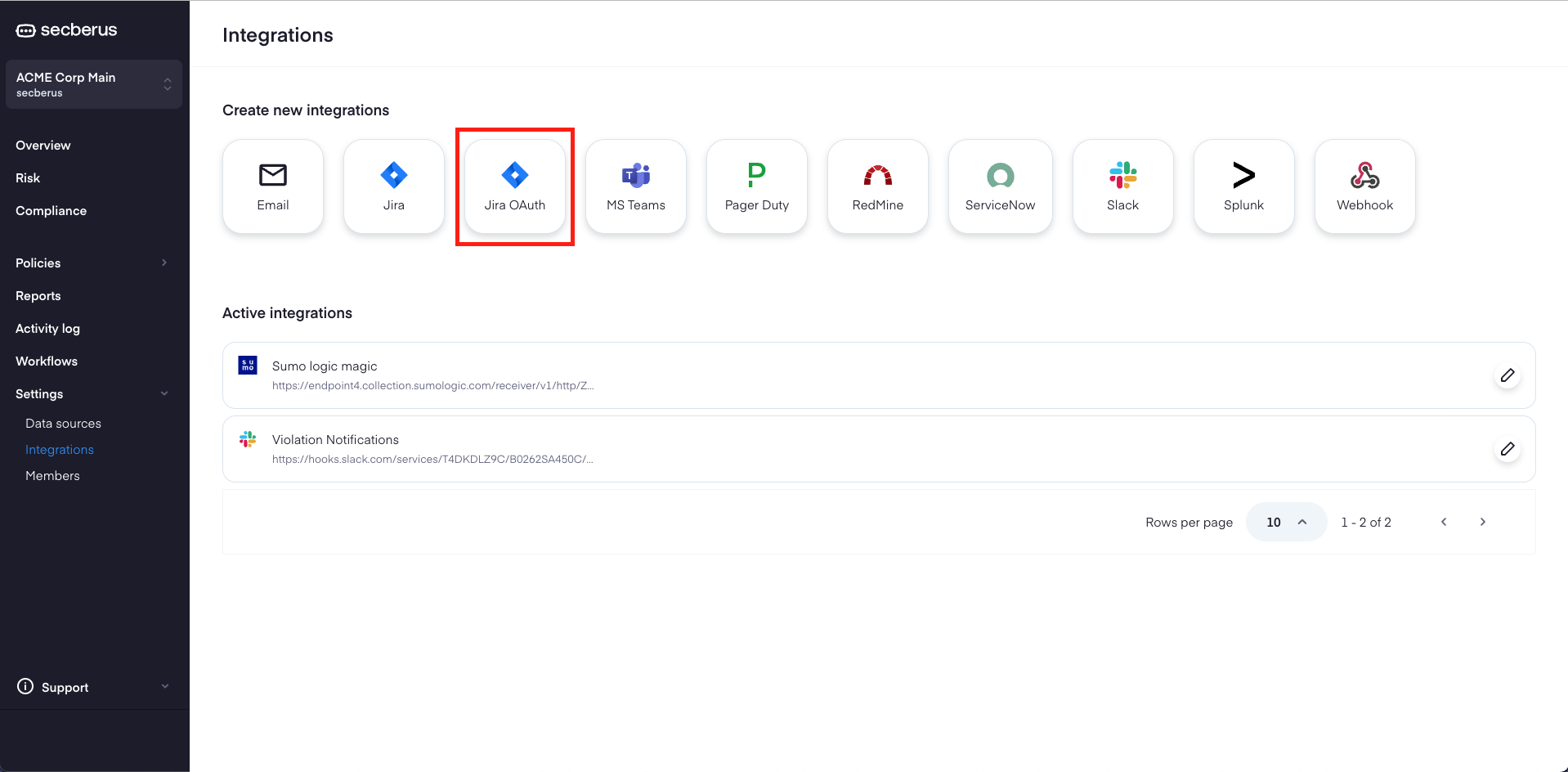The width and height of the screenshot is (1568, 772).
Task: Add a Webhook integration
Action: point(1365,186)
